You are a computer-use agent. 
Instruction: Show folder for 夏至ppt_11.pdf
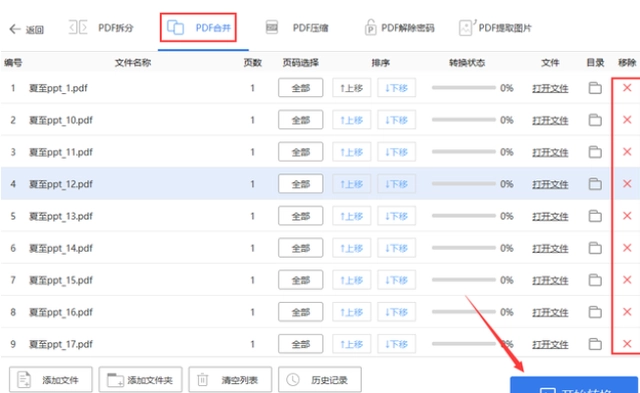coord(595,152)
